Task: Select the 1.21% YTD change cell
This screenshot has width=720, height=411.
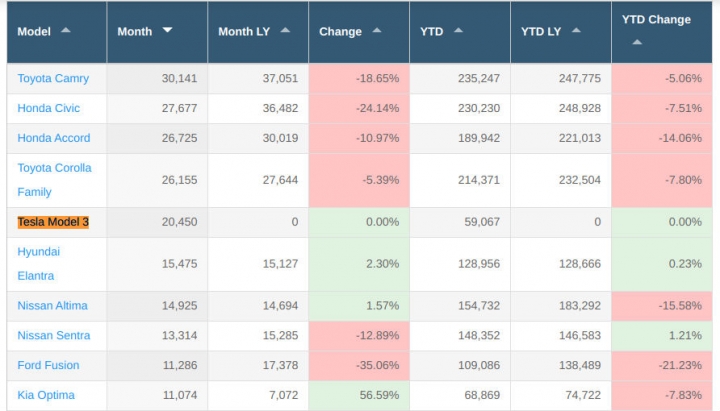Action: [662, 336]
